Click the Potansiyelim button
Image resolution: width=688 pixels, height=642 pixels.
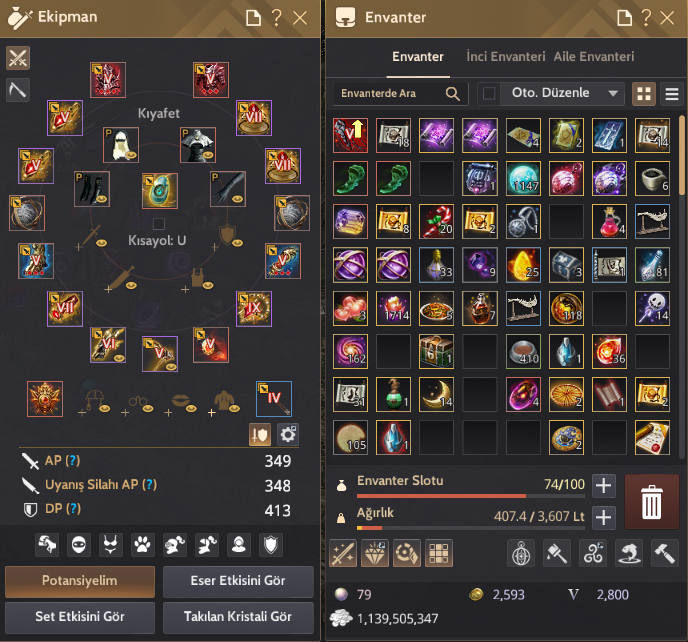80,581
